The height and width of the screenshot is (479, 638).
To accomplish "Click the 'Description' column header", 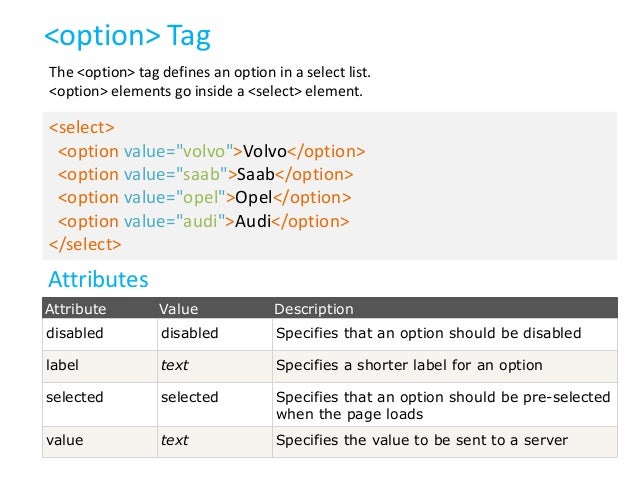I will click(x=314, y=309).
